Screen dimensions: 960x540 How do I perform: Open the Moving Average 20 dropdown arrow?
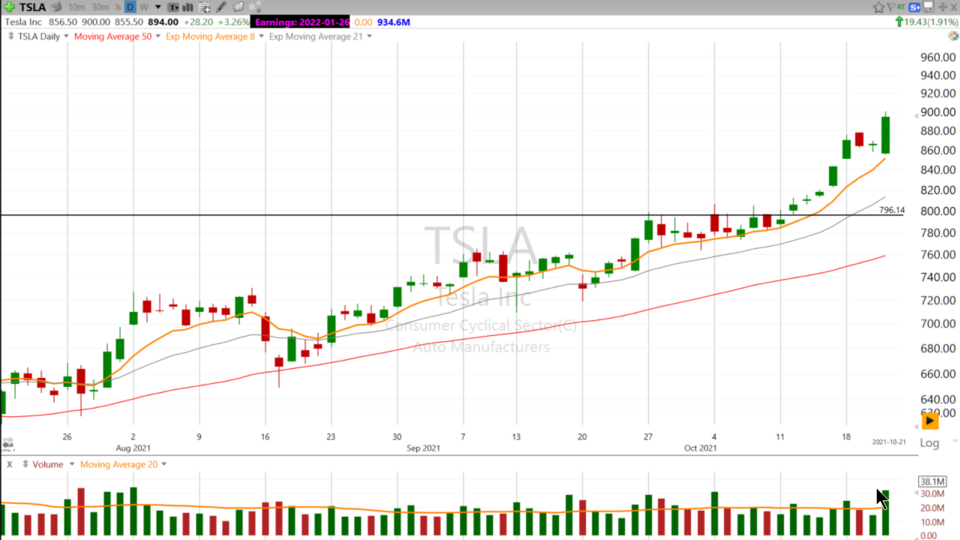(x=164, y=465)
